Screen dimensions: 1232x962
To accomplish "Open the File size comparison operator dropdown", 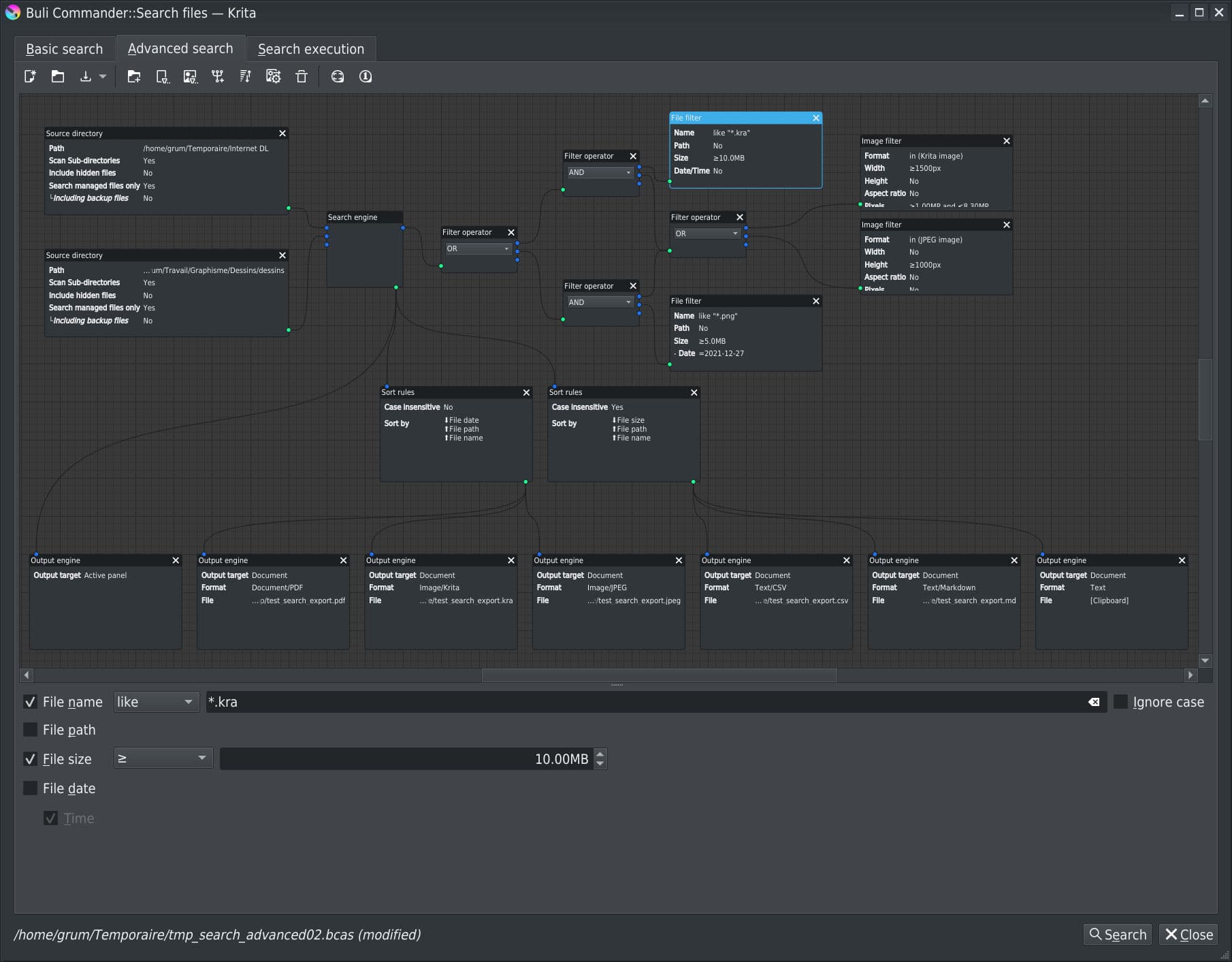I will [x=162, y=758].
